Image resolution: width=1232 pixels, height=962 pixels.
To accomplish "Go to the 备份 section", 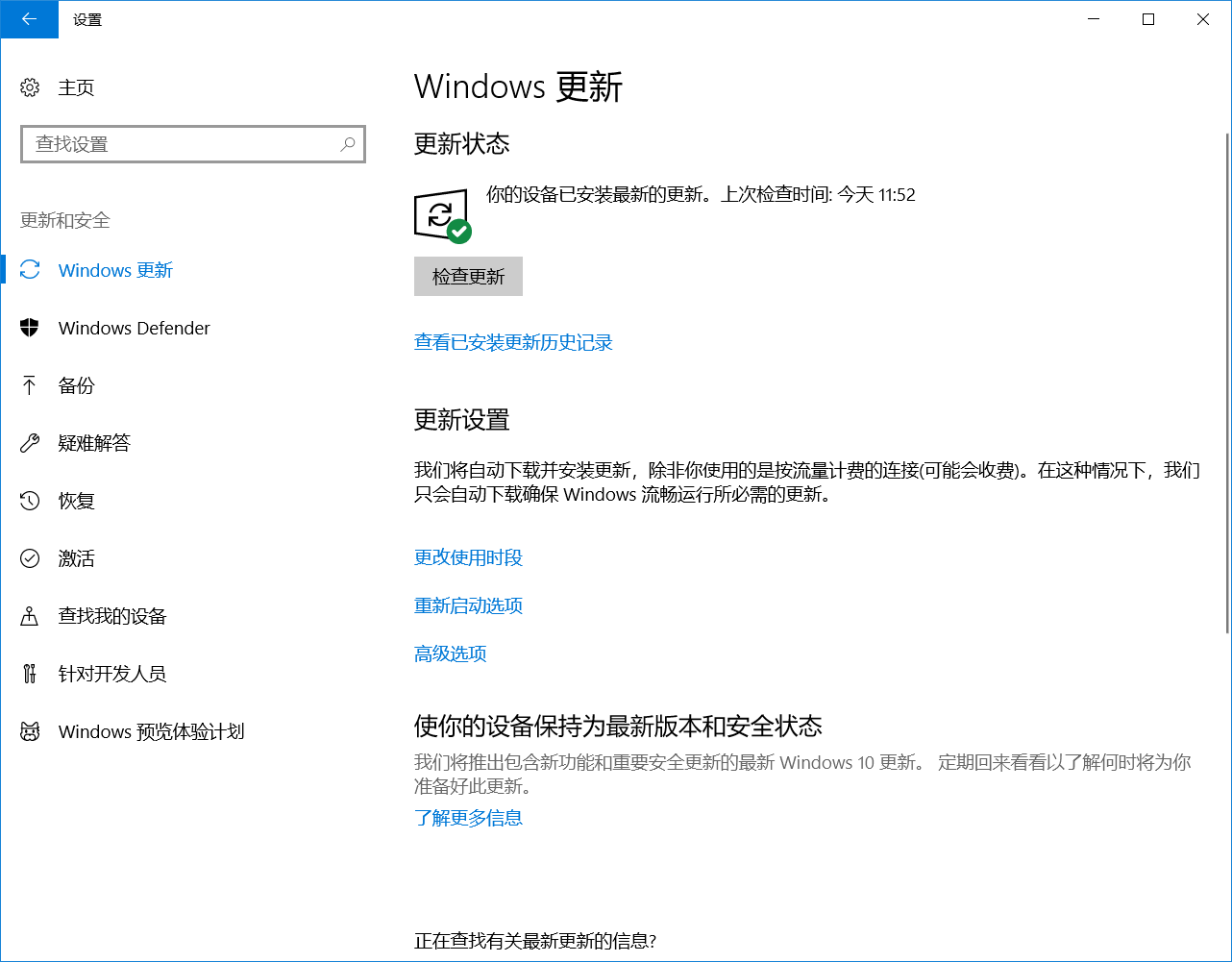I will [192, 385].
